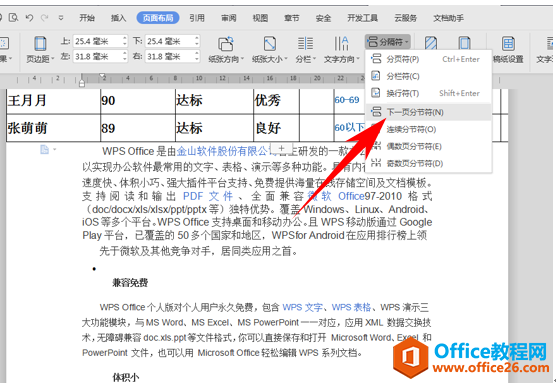Click the undo arrow icon
This screenshot has width=556, height=385.
coord(29,17)
